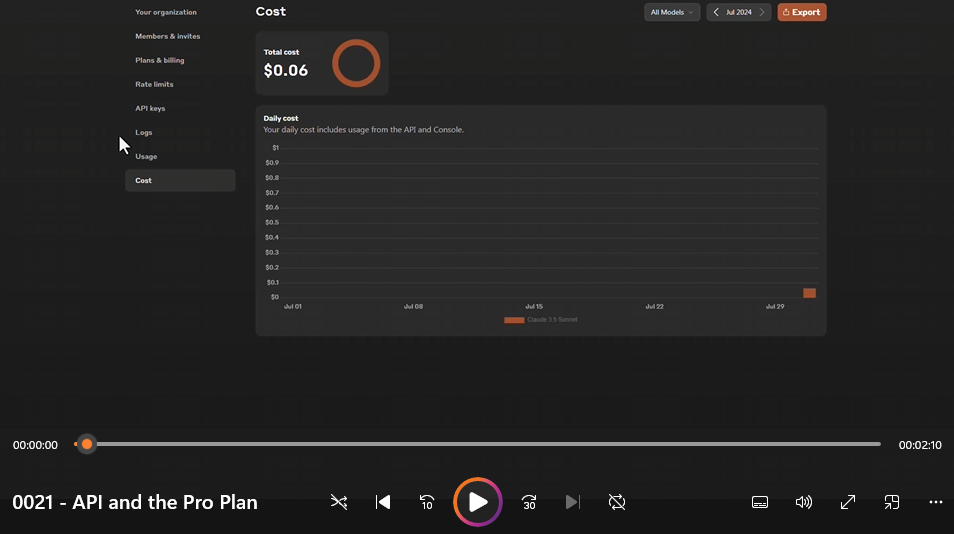Skip to next track

(573, 502)
